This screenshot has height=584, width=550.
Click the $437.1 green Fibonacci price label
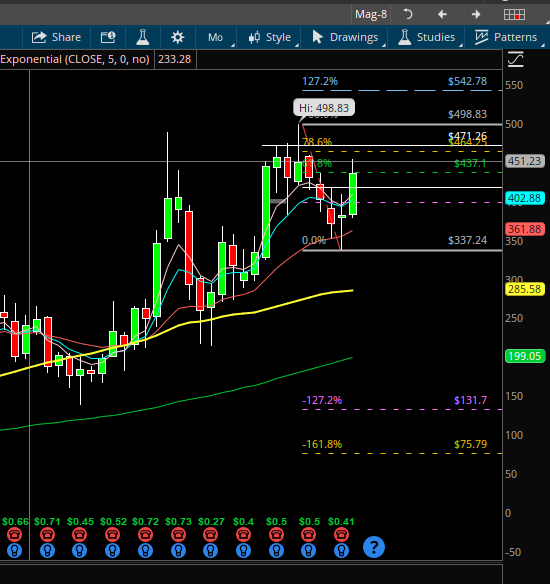click(x=470, y=163)
